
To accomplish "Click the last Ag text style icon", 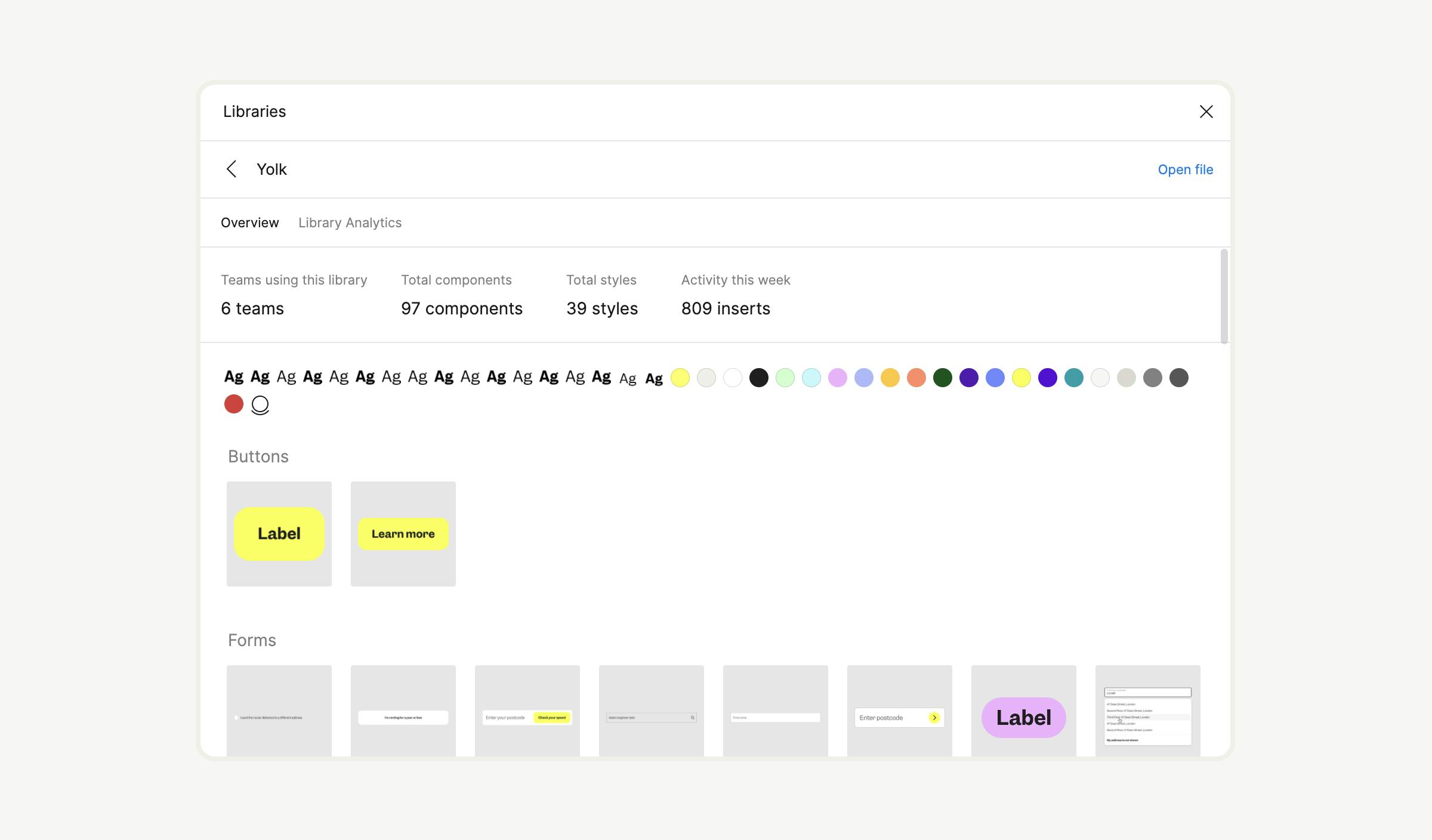I will (x=654, y=378).
